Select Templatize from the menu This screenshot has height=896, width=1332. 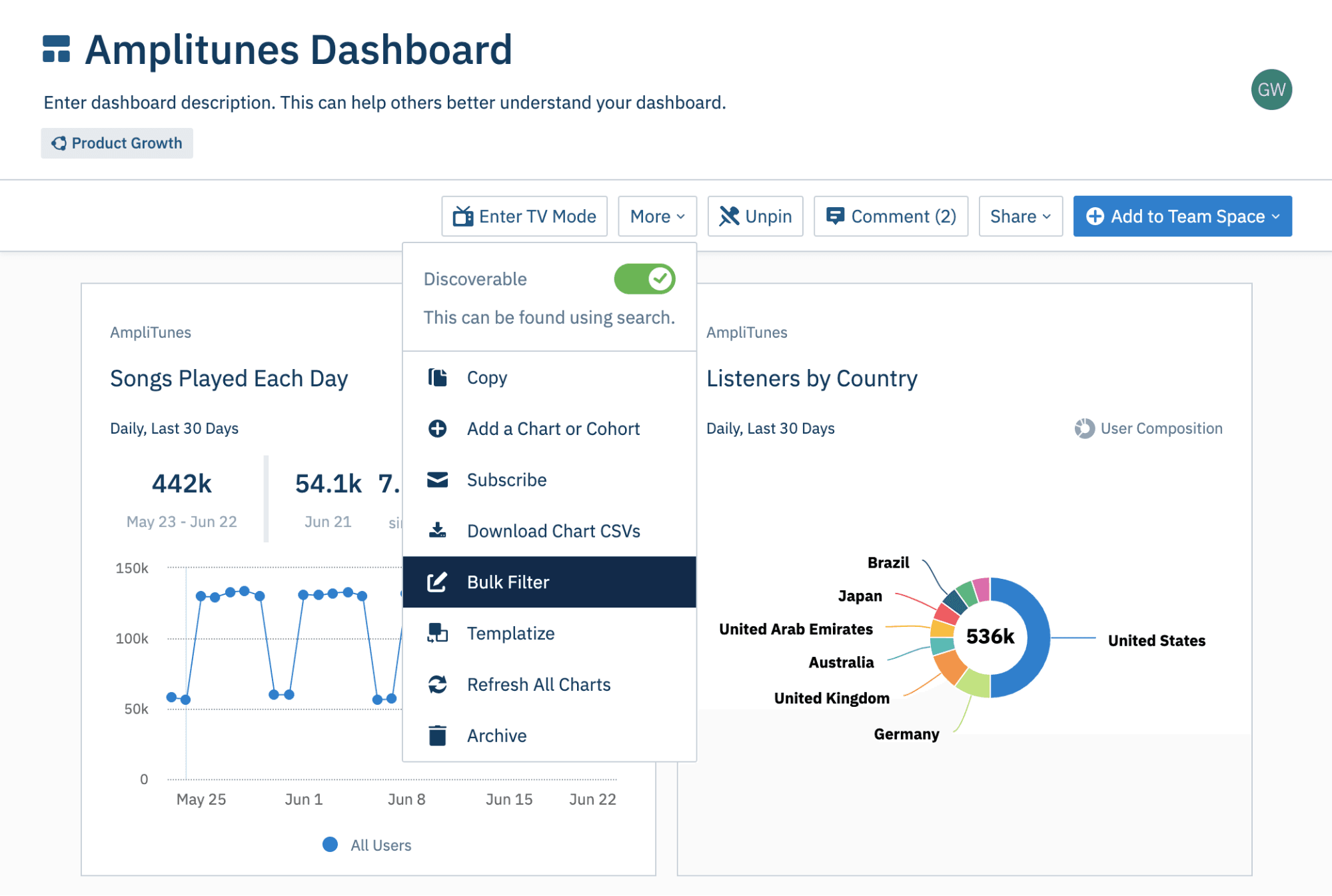pos(510,633)
